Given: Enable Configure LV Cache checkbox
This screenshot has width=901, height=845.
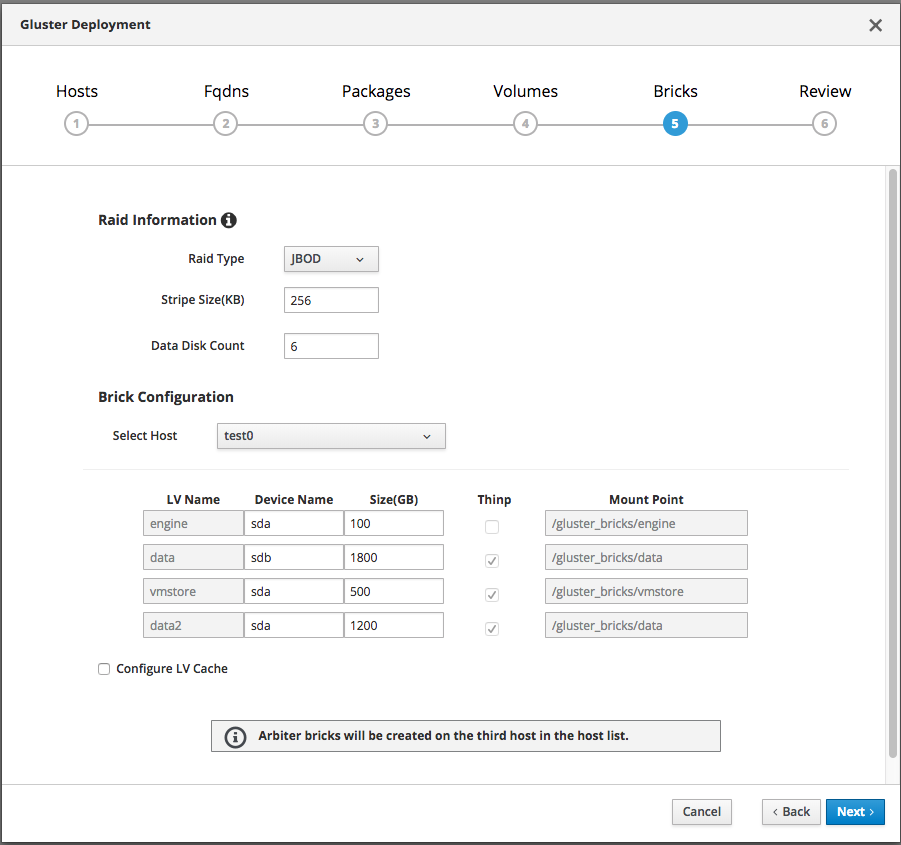Looking at the screenshot, I should point(104,669).
